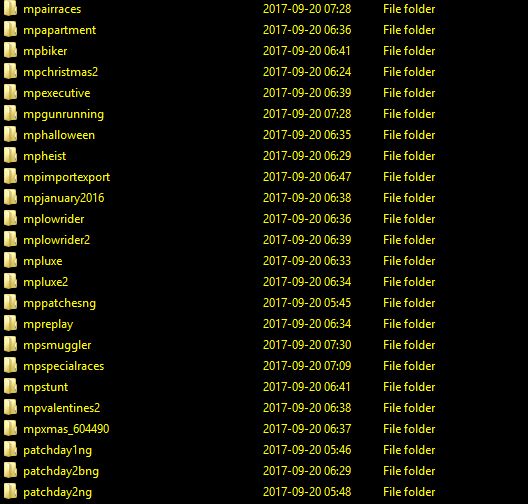This screenshot has width=528, height=504.
Task: Select the mphalloween folder label
Action: (59, 135)
